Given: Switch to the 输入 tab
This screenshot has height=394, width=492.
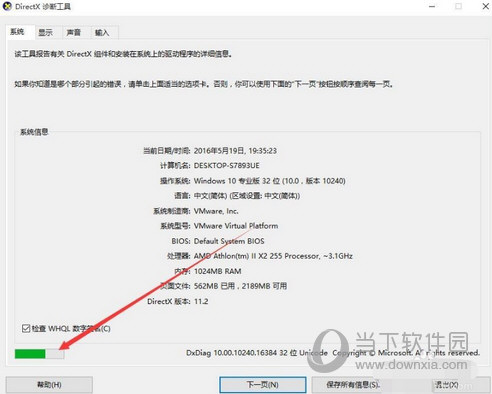Looking at the screenshot, I should coord(102,33).
